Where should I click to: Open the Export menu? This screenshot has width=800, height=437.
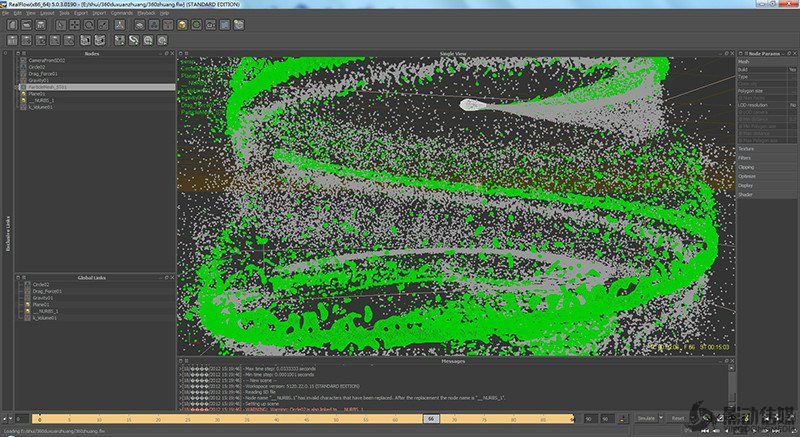83,13
